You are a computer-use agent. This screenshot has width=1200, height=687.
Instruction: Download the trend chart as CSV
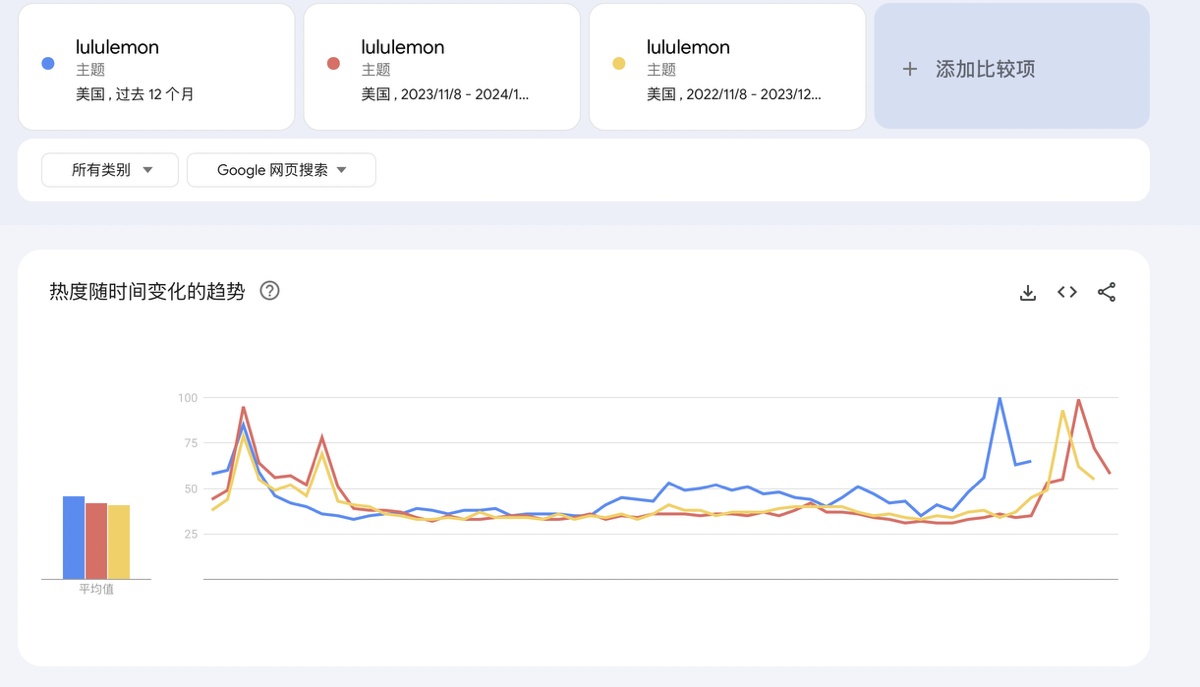coord(1027,293)
